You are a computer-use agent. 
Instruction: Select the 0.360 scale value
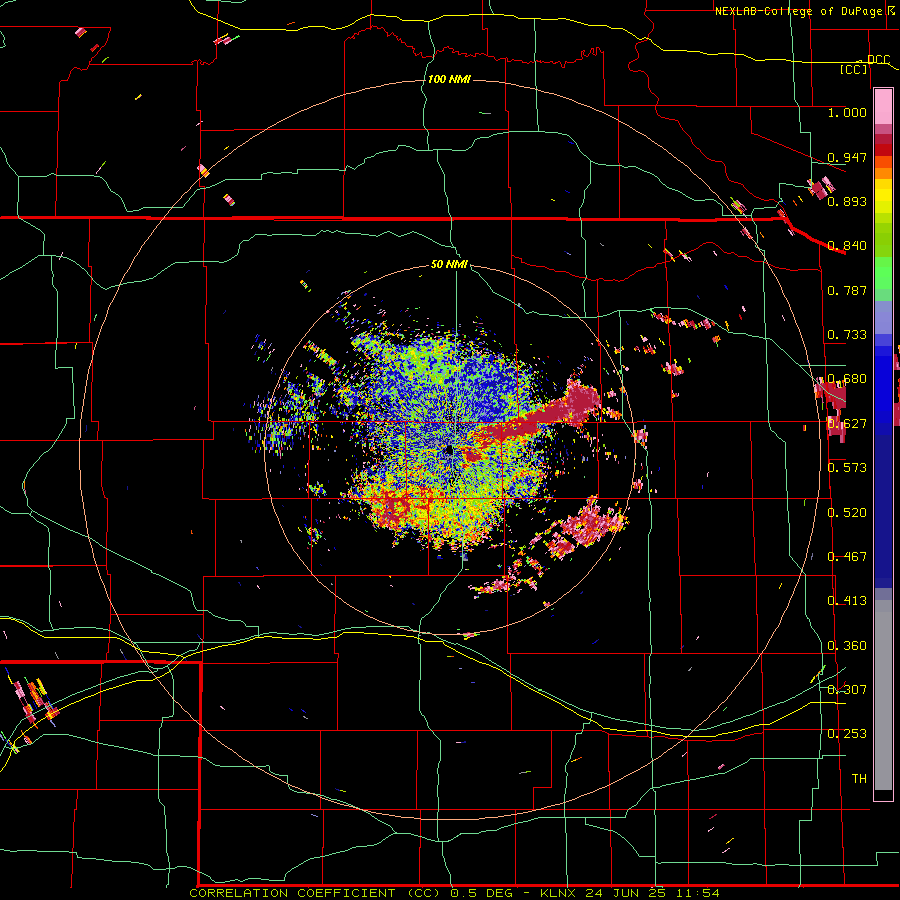[x=847, y=645]
